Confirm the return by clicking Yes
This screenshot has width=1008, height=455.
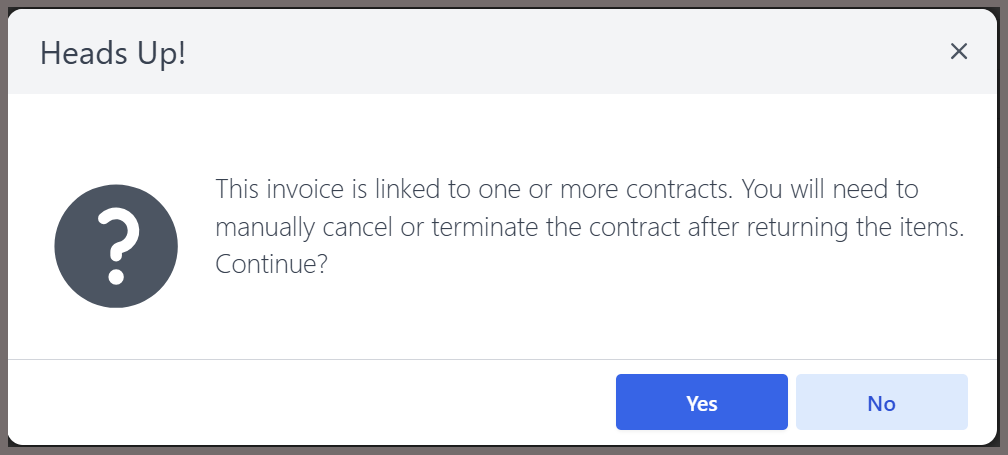[701, 402]
